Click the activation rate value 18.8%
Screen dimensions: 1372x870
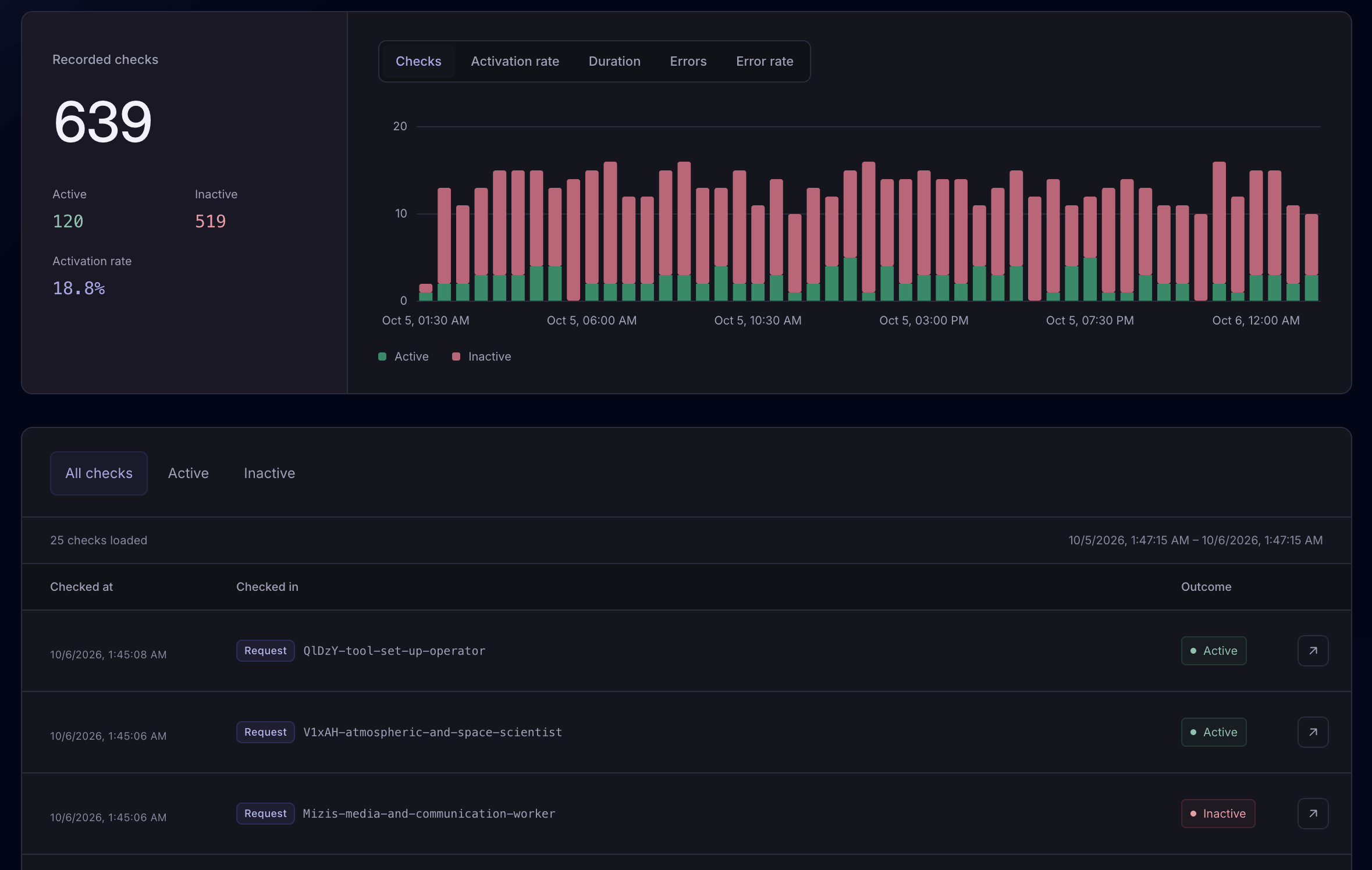click(x=79, y=288)
